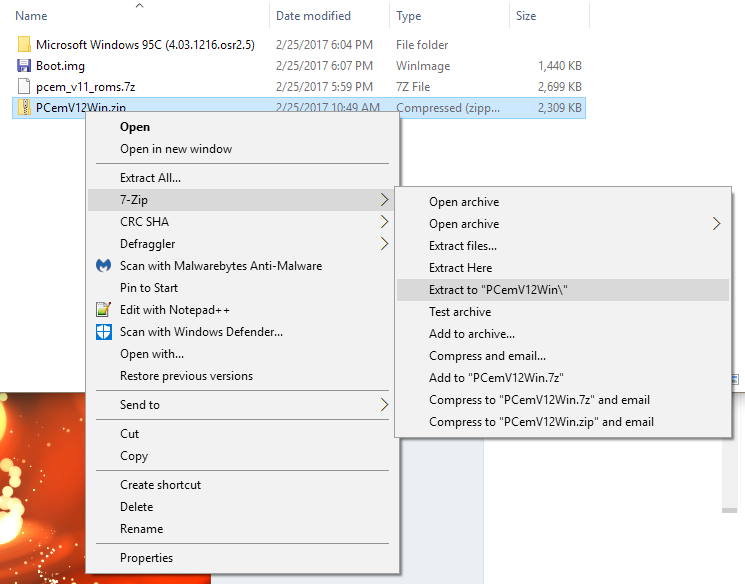Open Properties from the context menu
This screenshot has height=584, width=745.
point(242,558)
